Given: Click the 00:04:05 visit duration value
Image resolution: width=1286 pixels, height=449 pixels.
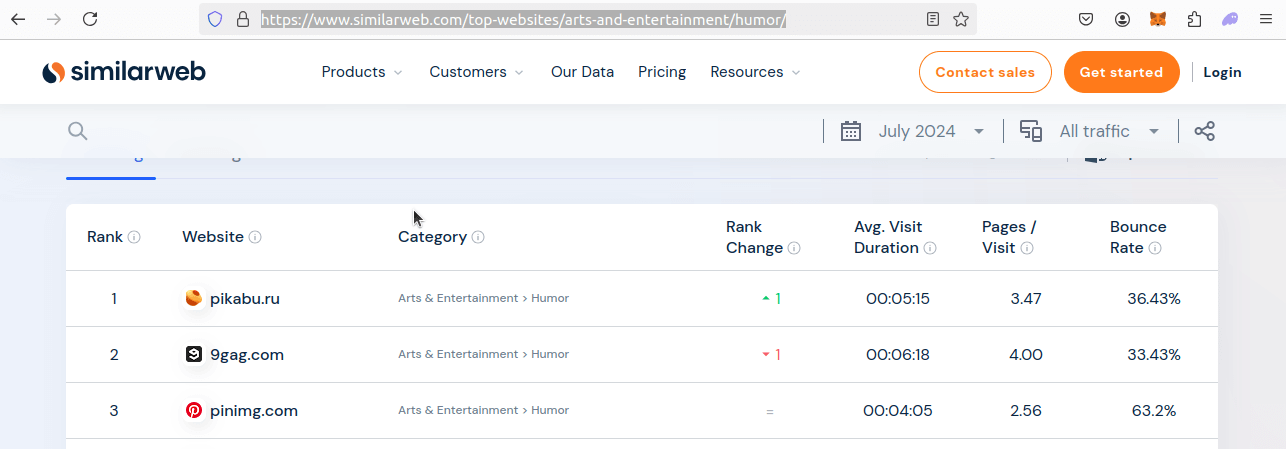Looking at the screenshot, I should coord(898,410).
